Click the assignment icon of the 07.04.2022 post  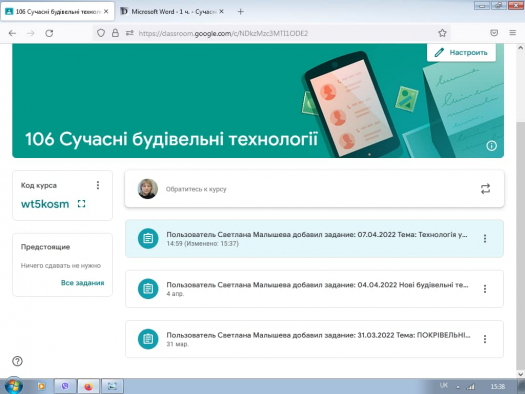pyautogui.click(x=148, y=238)
